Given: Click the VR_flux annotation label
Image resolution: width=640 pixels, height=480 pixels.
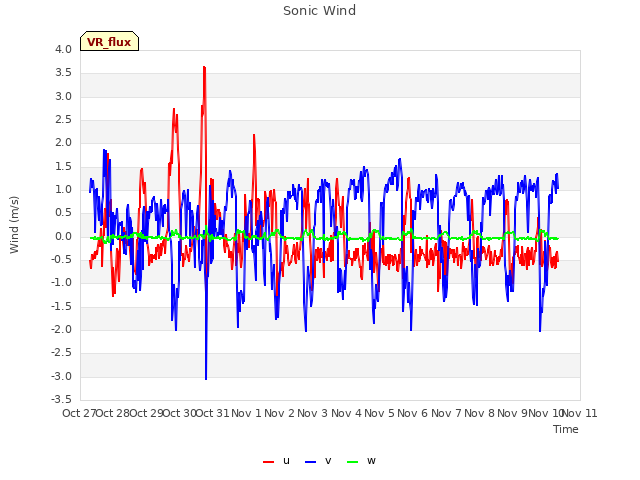Looking at the screenshot, I should (x=109, y=42).
